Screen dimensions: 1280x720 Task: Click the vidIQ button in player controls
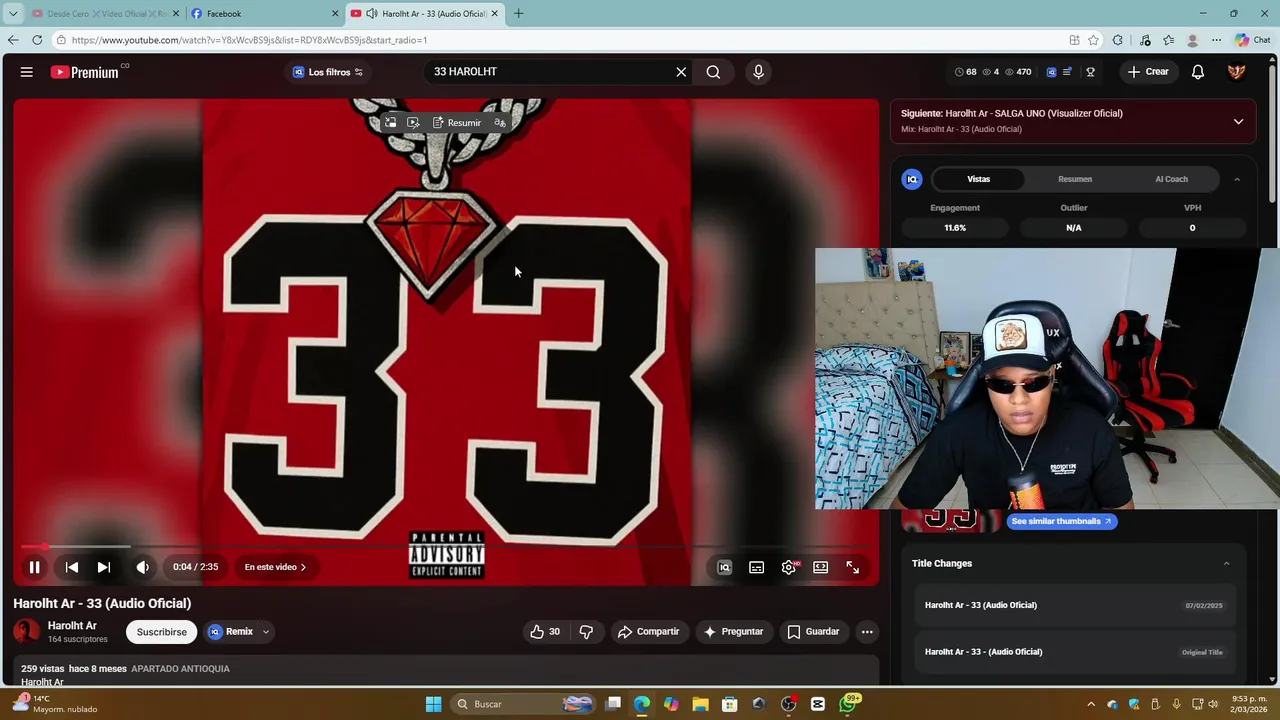click(x=725, y=567)
